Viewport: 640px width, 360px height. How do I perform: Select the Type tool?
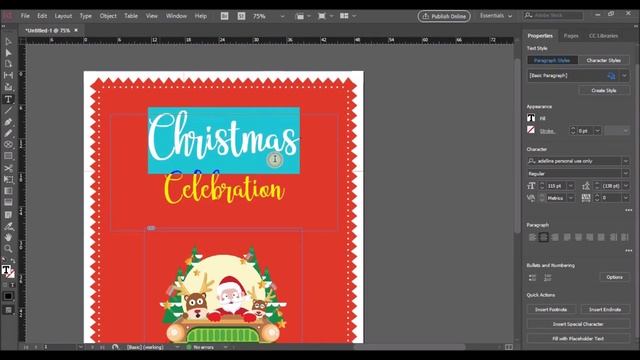point(8,99)
